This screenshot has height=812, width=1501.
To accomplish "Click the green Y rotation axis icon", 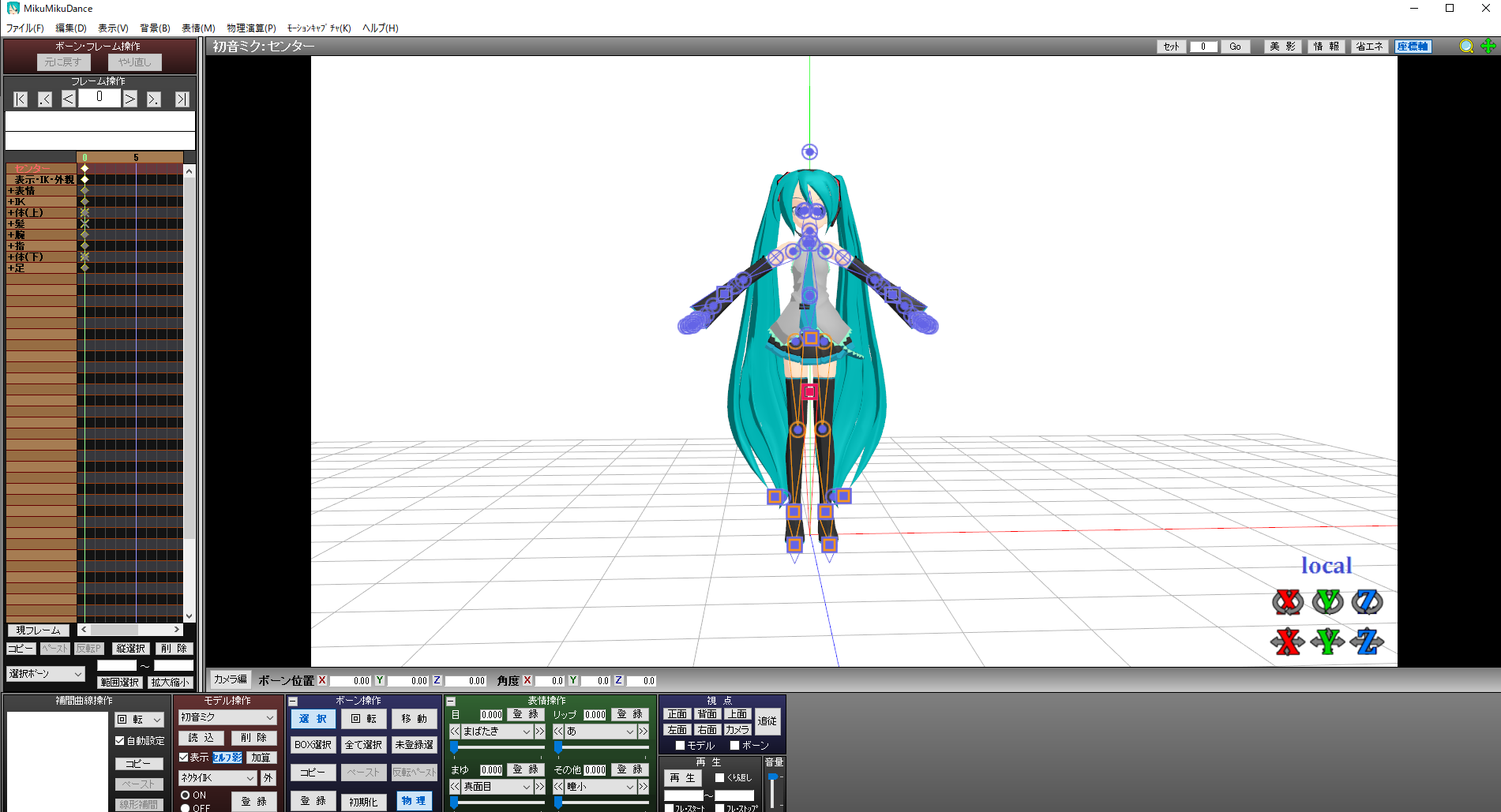I will (1327, 602).
